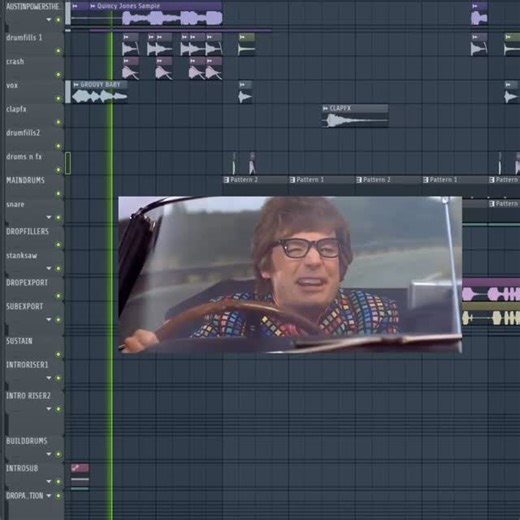Click the DROPEXPORT track label
The width and height of the screenshot is (520, 520).
click(27, 283)
